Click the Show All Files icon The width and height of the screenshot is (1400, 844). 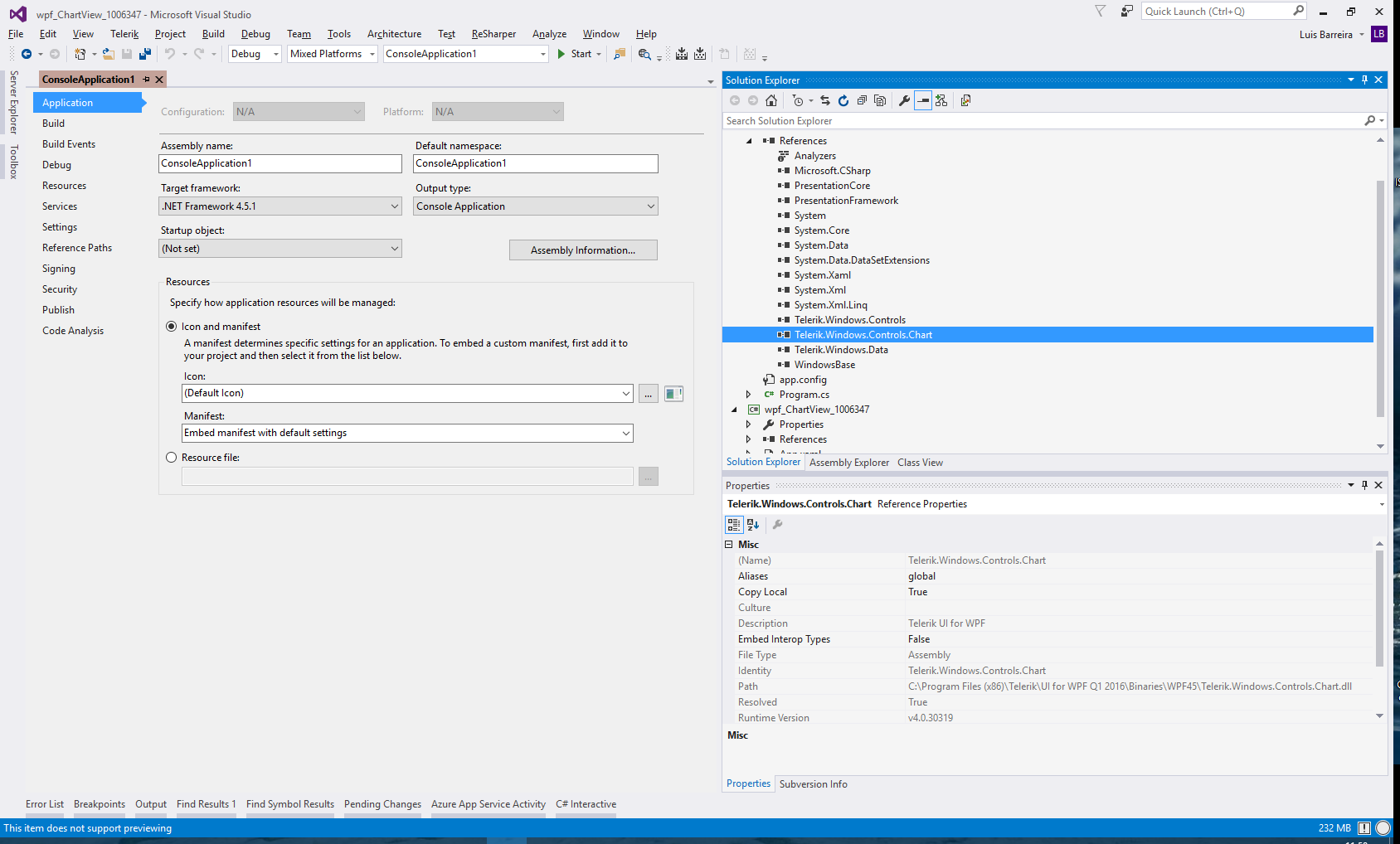880,100
